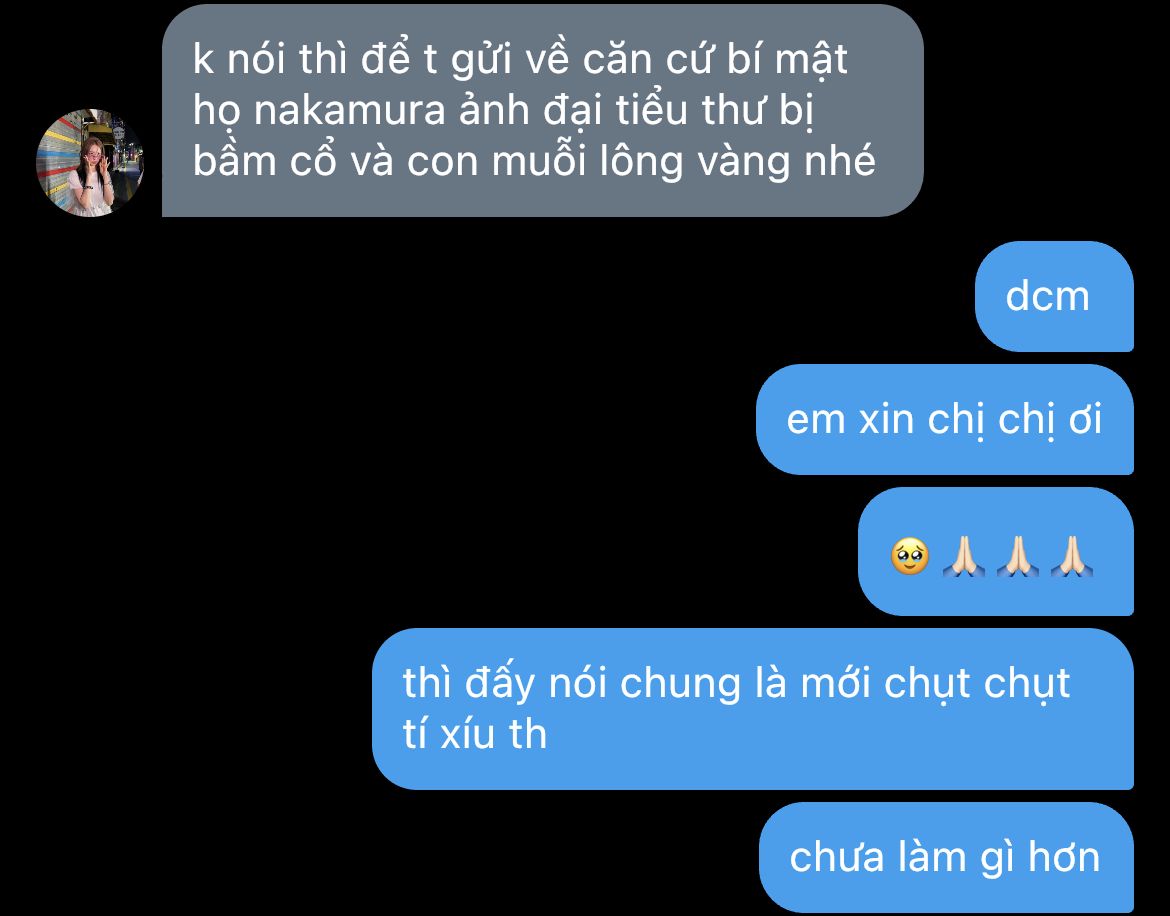
Task: Select the gray received message bubble
Action: (542, 110)
